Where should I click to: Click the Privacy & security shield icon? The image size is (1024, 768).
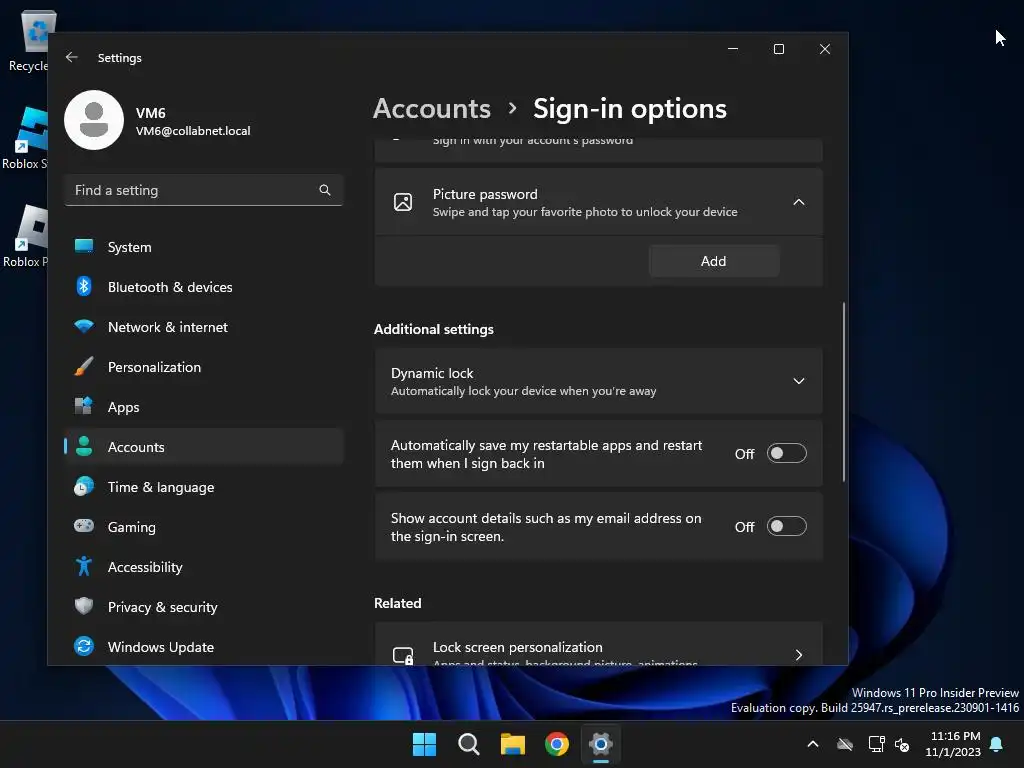(84, 606)
